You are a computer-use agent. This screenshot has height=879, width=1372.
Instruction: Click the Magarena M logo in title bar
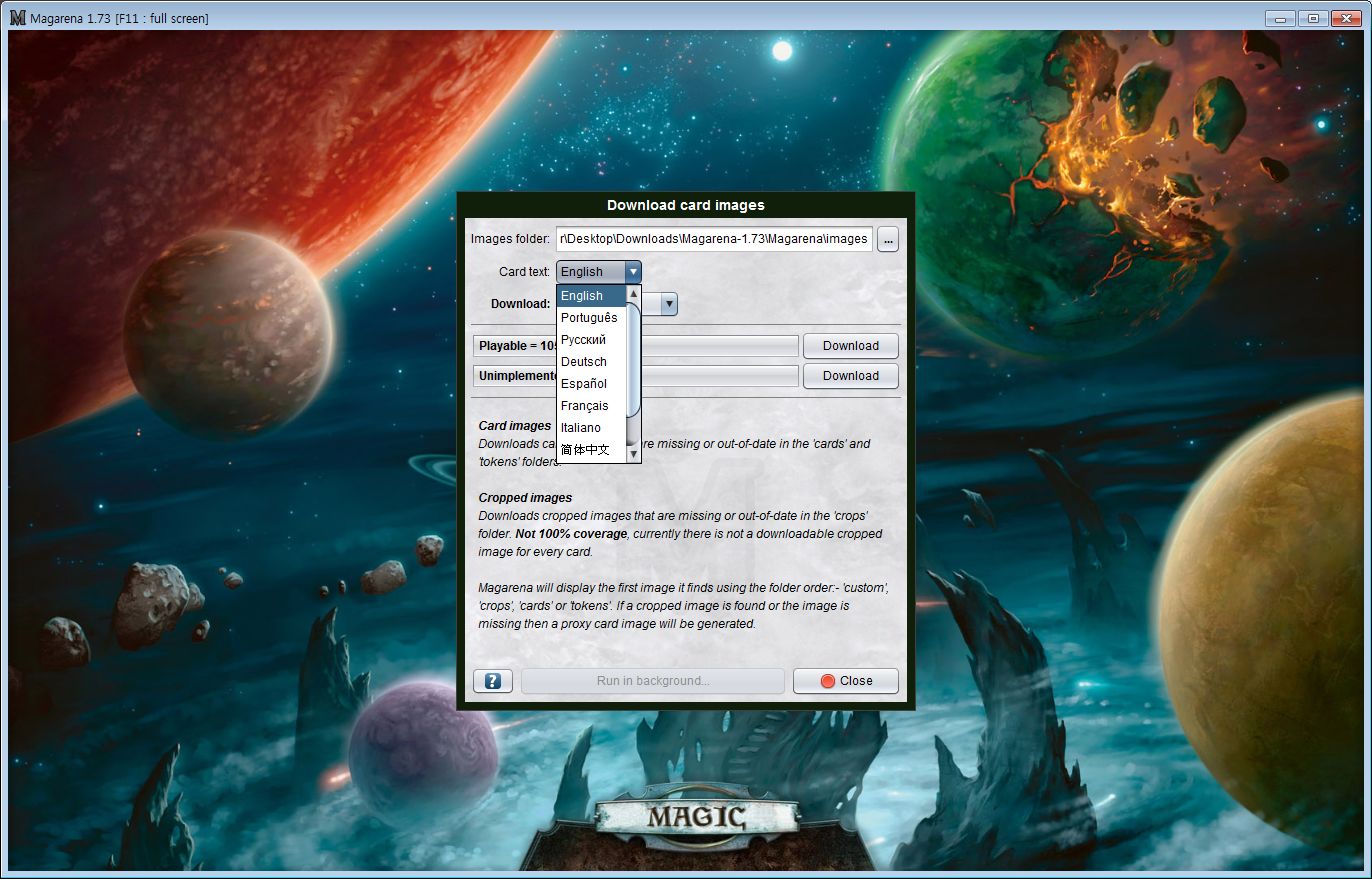tap(17, 18)
